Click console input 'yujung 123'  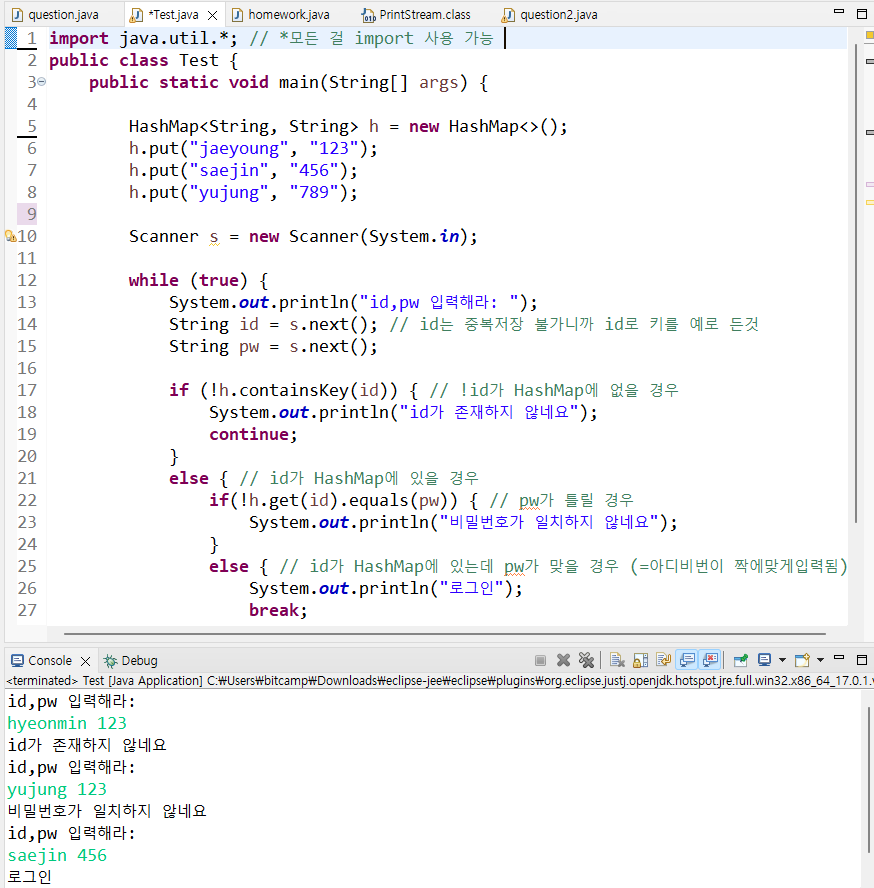pyautogui.click(x=57, y=789)
